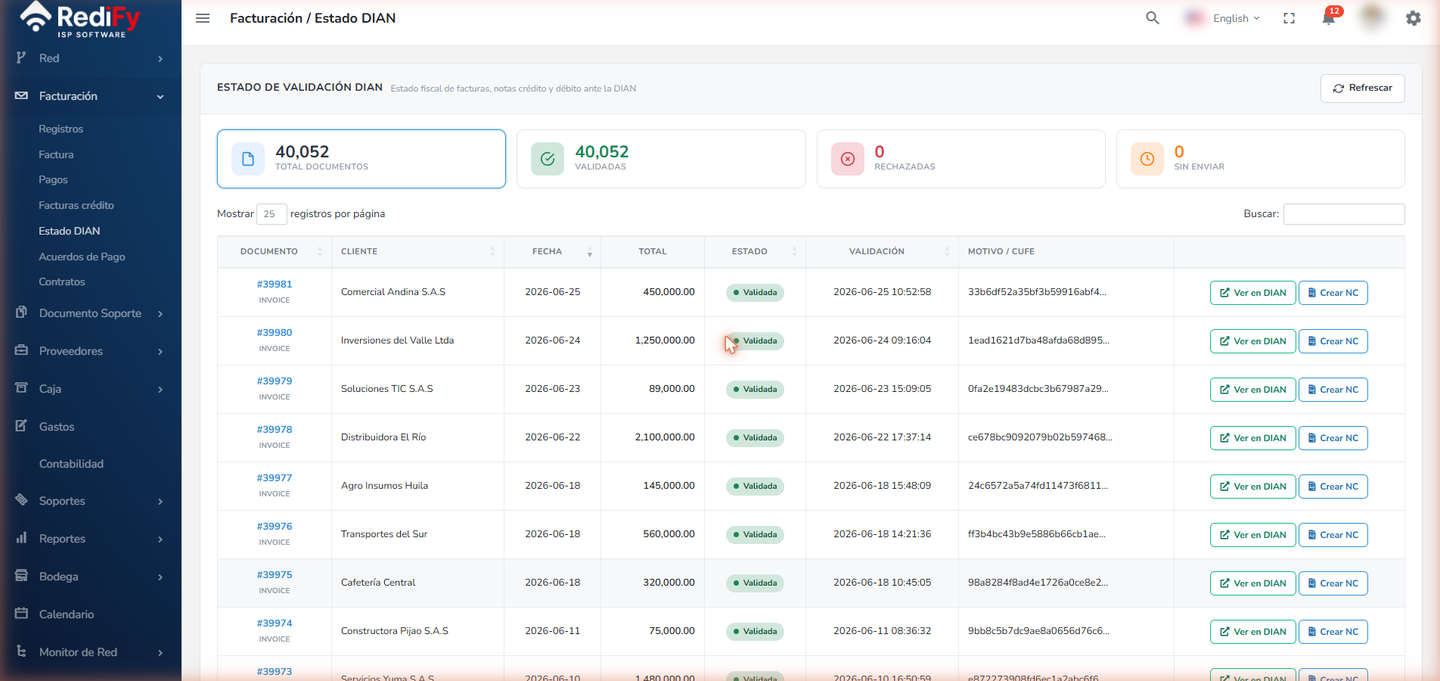Screen dimensions: 1440x681
Task: Expand the Red sidebar menu
Action: (x=90, y=58)
